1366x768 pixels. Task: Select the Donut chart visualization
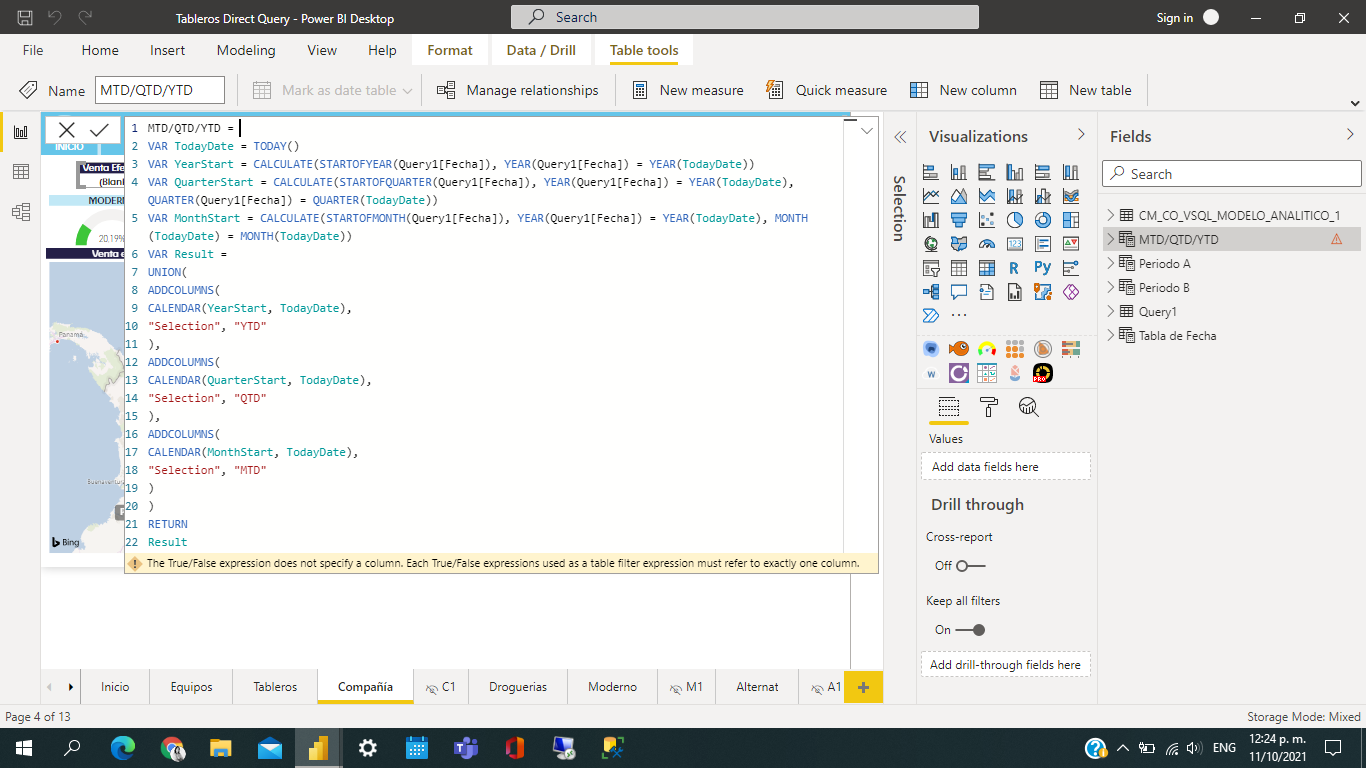pos(1043,220)
